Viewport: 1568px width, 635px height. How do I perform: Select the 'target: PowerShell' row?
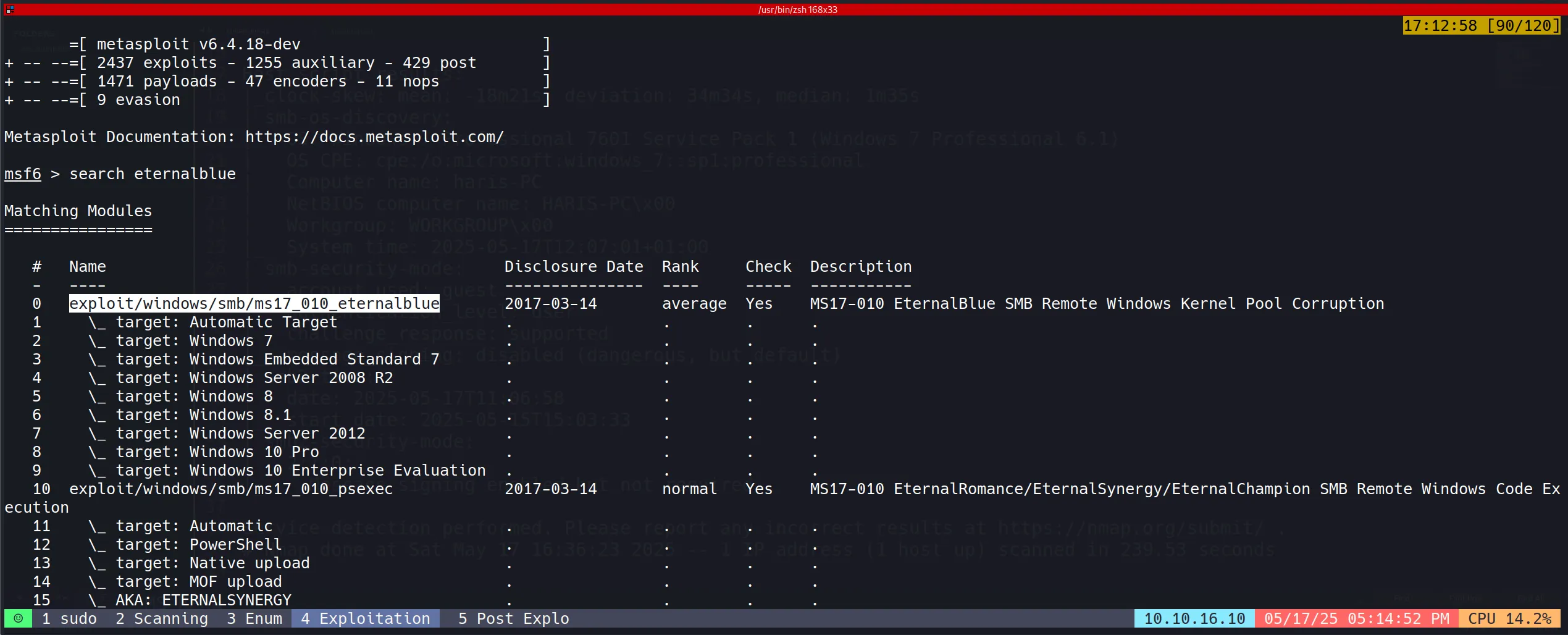198,544
